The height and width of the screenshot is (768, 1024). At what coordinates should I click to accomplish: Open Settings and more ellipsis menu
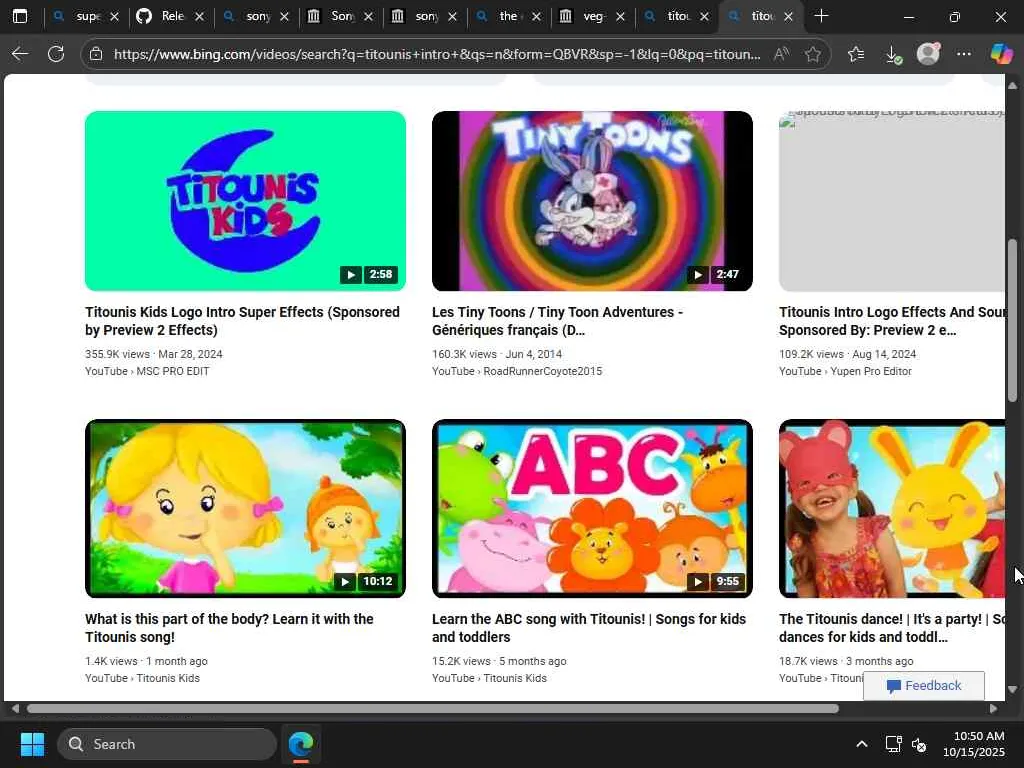click(x=963, y=54)
